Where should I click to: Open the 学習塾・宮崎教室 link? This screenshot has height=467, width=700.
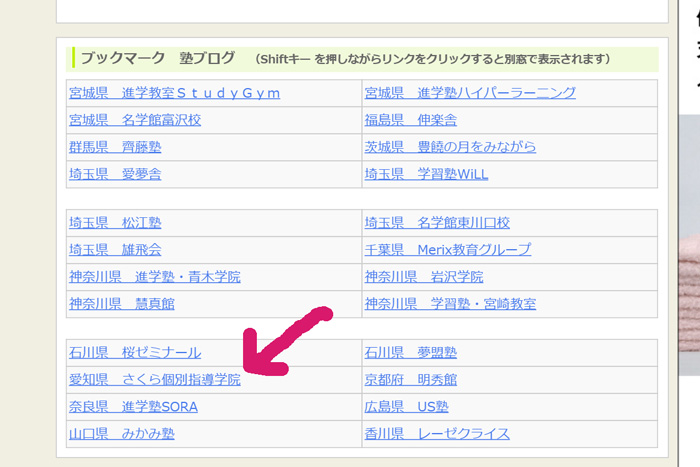tap(450, 304)
